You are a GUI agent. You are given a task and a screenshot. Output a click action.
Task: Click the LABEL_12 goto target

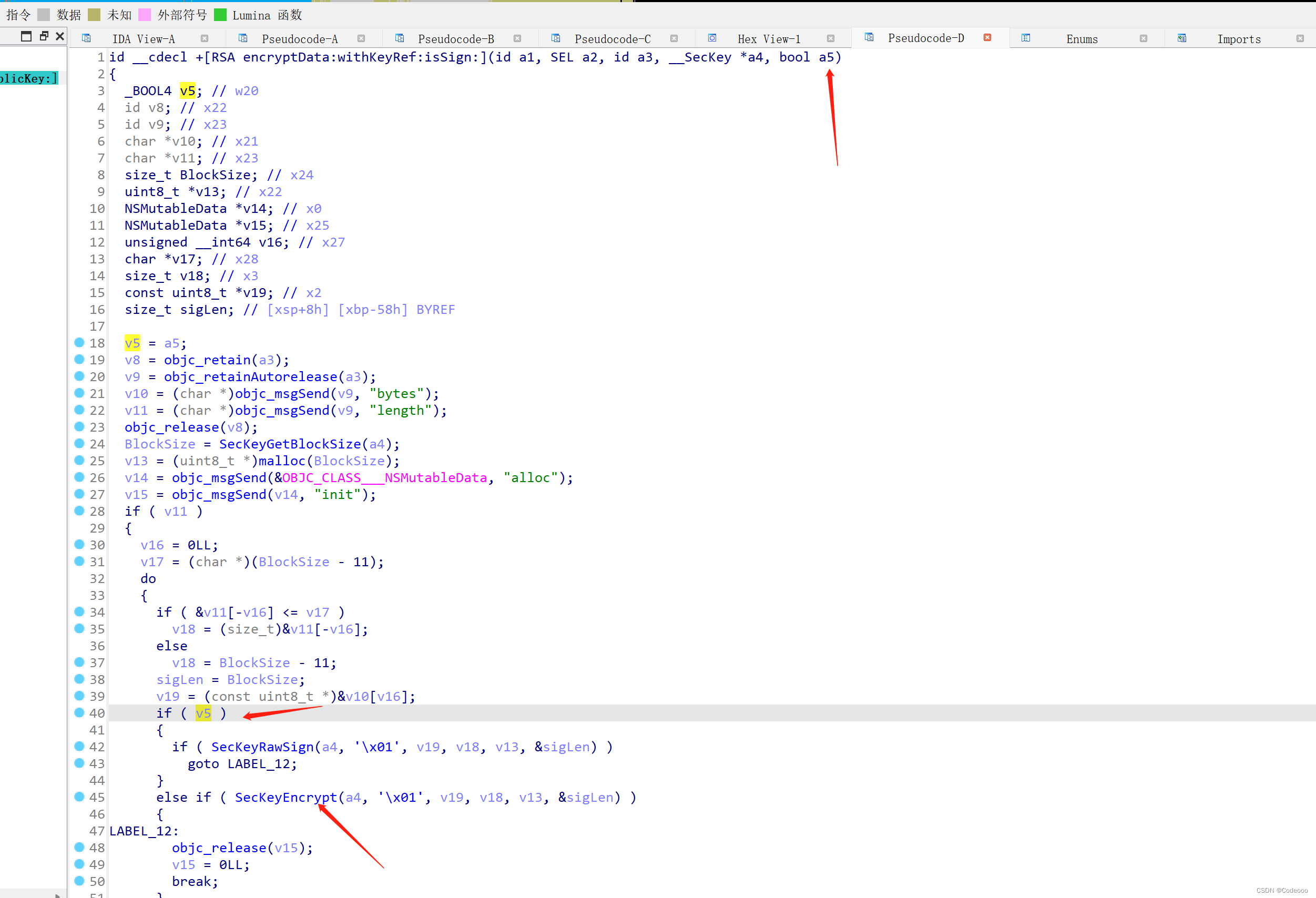(260, 763)
